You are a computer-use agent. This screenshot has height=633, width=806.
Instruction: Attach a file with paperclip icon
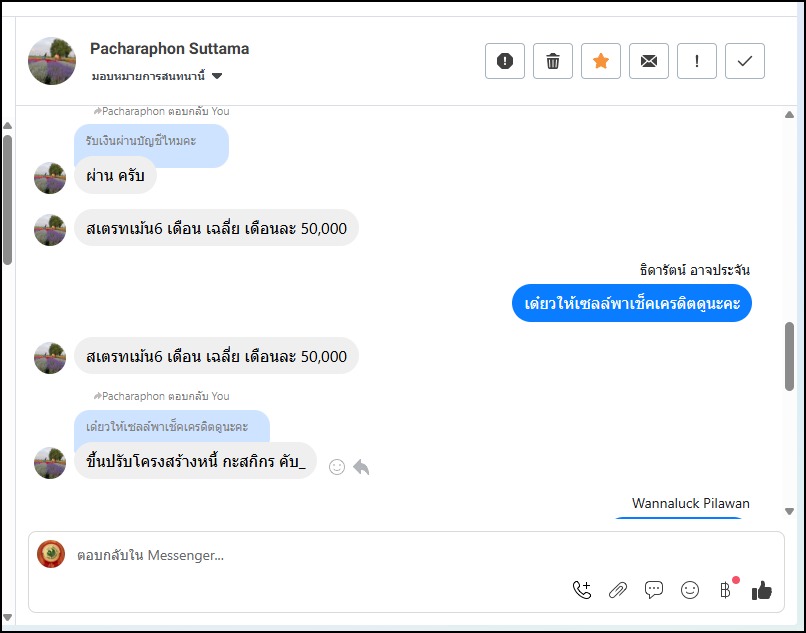[618, 590]
